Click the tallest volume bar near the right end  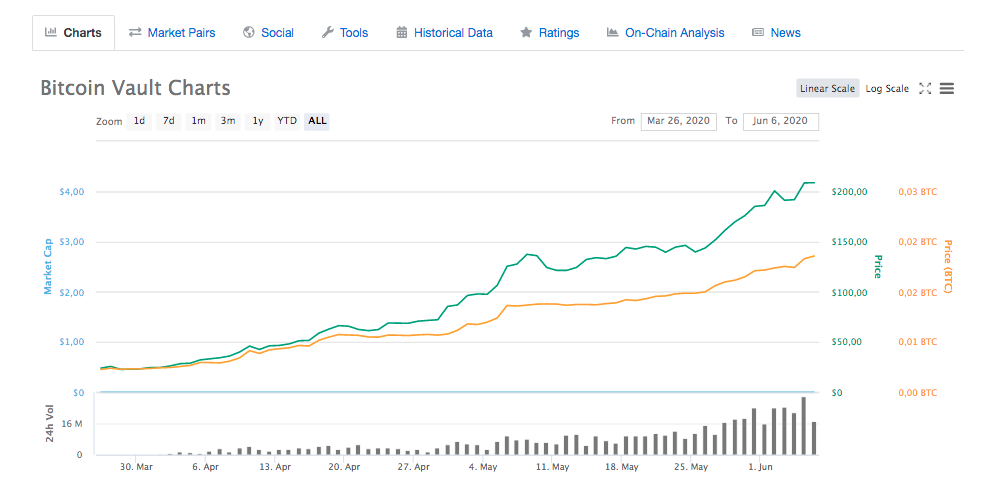pos(804,426)
